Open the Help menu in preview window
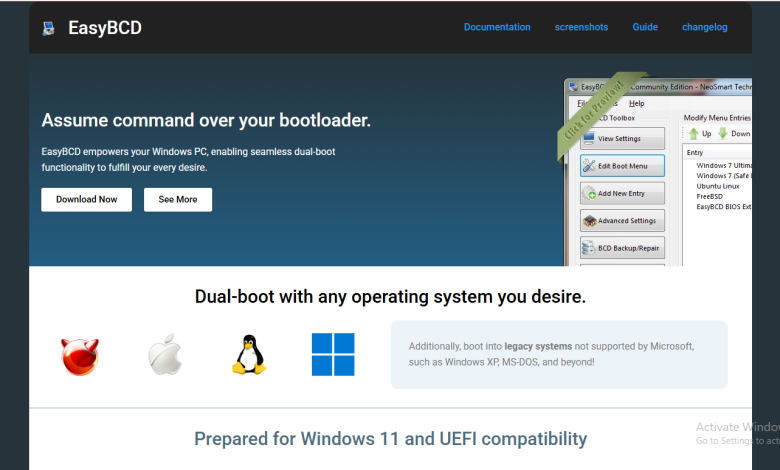This screenshot has width=780, height=470. [x=636, y=103]
